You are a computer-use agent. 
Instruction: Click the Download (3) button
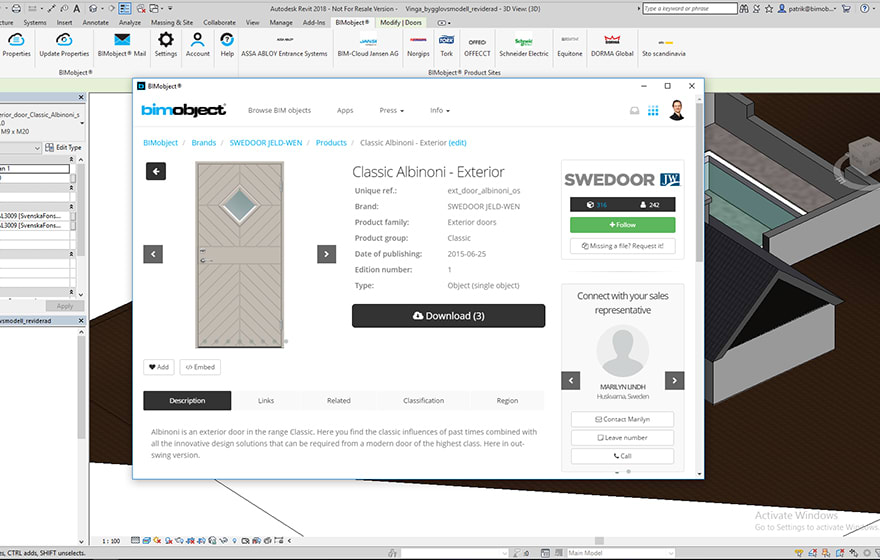[448, 316]
